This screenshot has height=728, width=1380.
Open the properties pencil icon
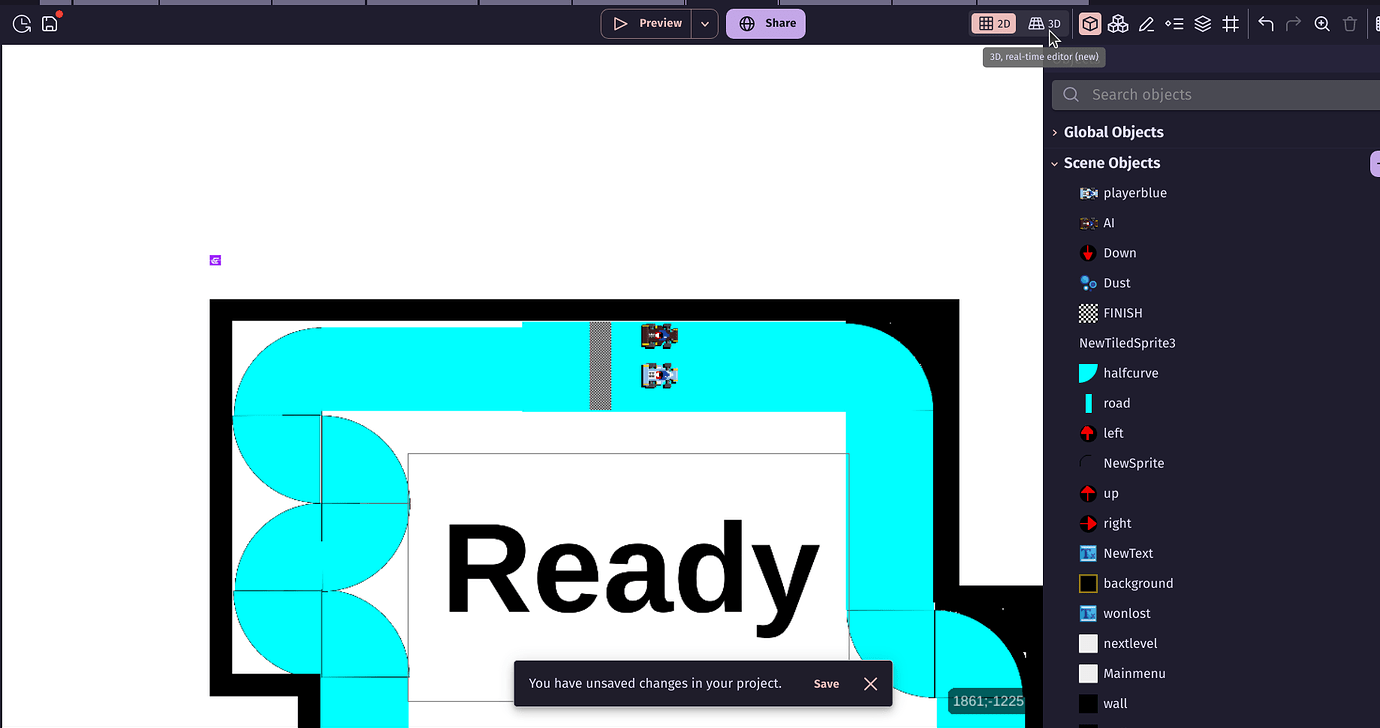point(1146,24)
